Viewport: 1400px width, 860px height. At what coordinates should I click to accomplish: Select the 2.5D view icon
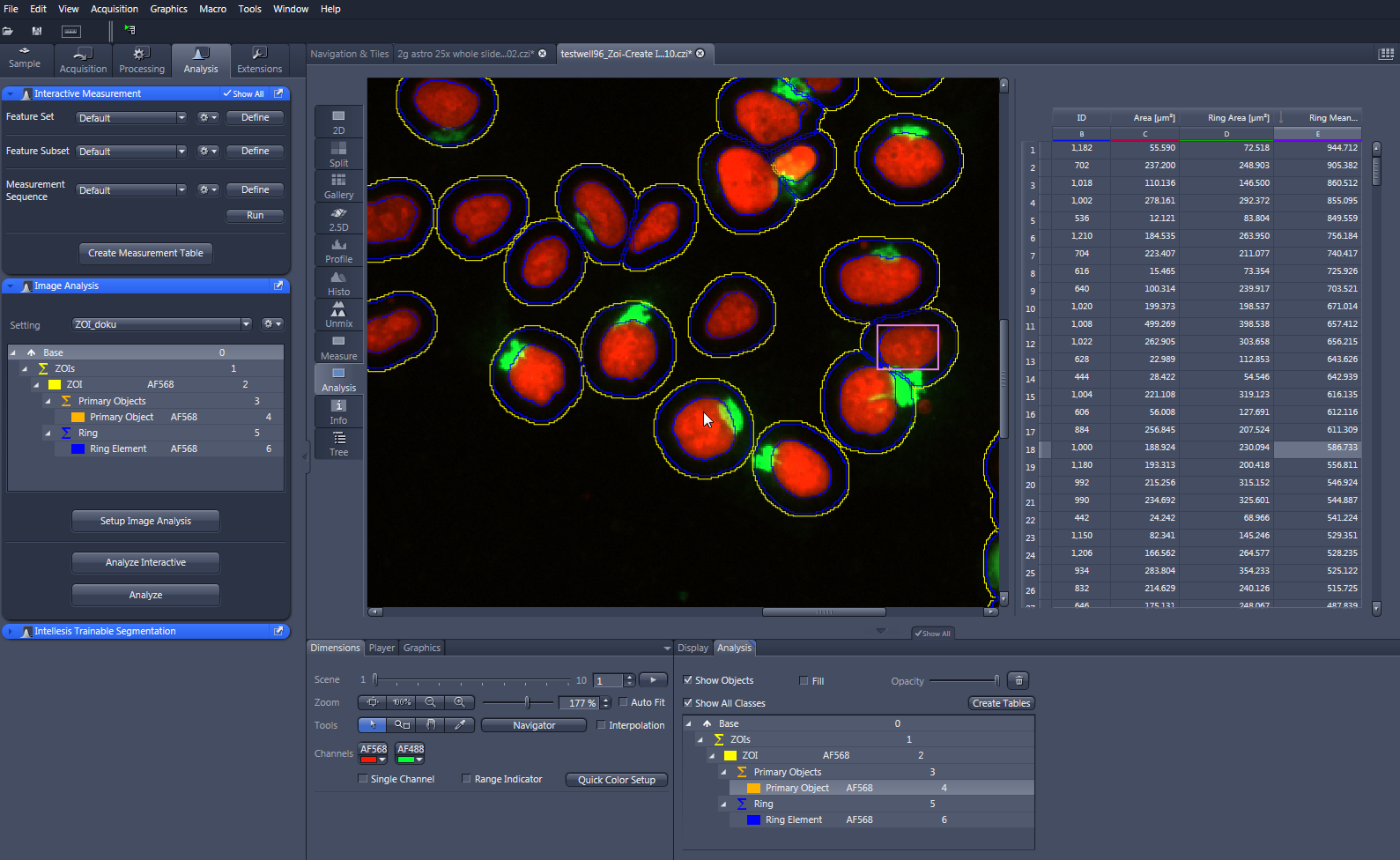click(338, 219)
